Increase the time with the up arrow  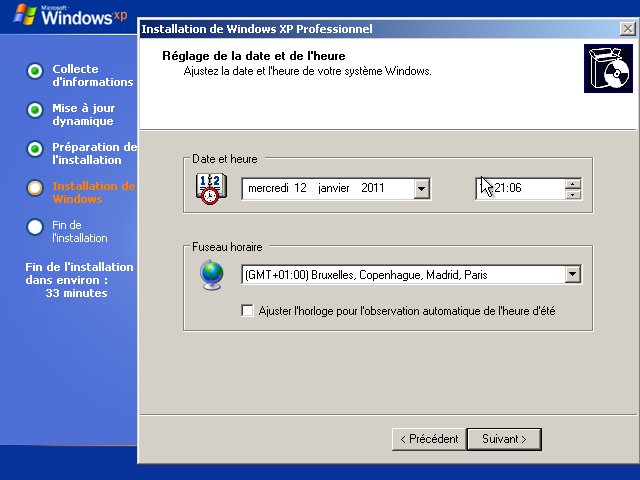tap(573, 183)
